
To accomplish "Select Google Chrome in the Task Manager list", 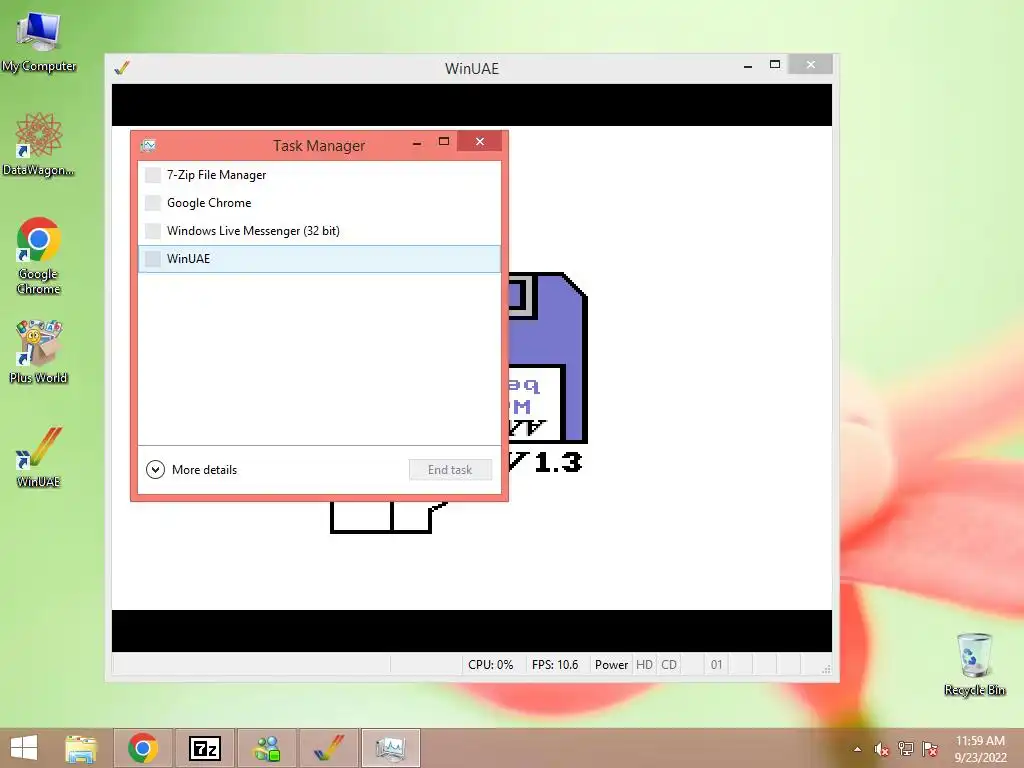I will (x=319, y=203).
